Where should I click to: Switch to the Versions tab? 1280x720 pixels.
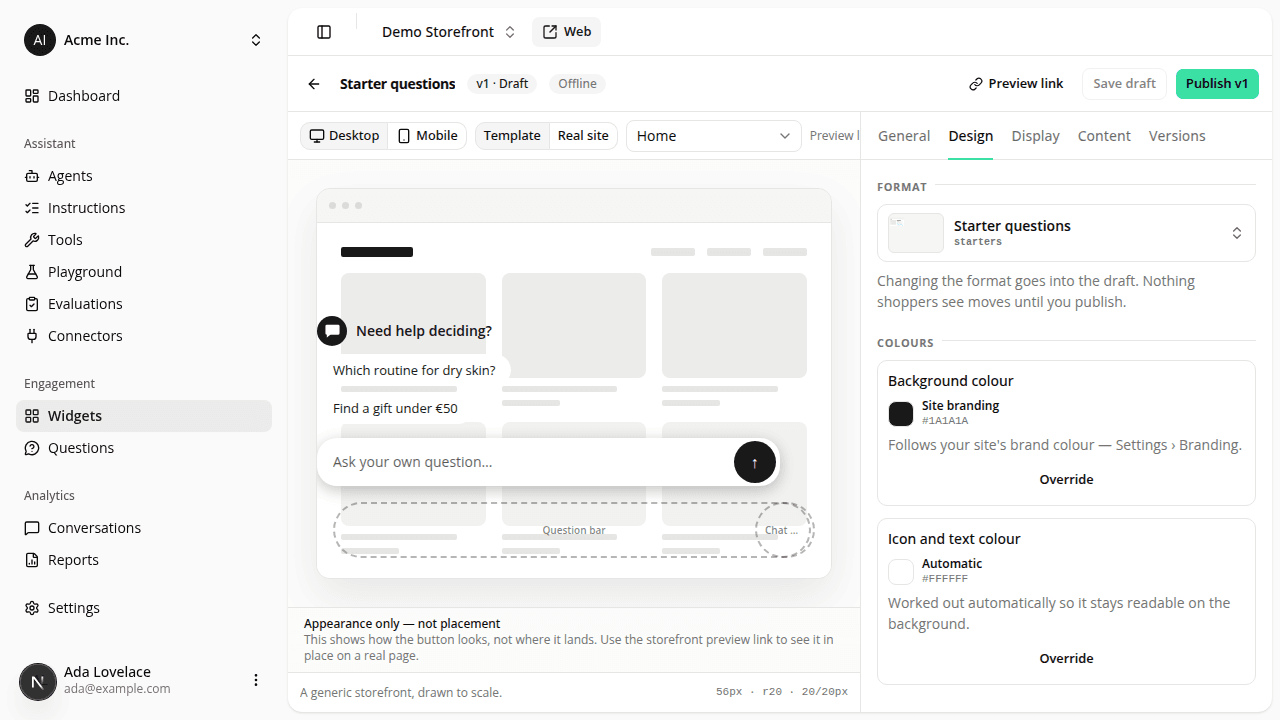point(1177,136)
